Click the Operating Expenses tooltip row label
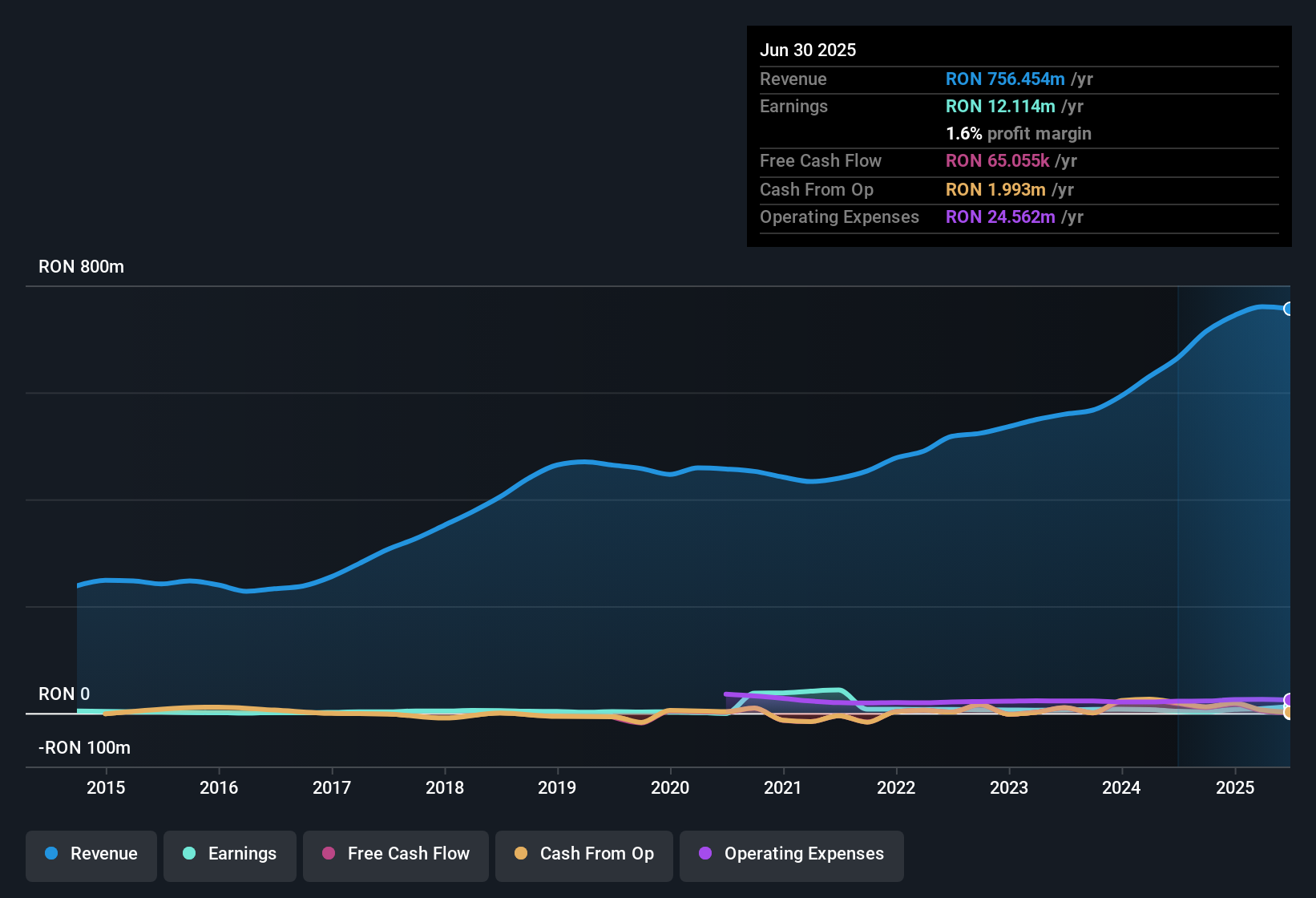Viewport: 1316px width, 898px height. pyautogui.click(x=839, y=216)
